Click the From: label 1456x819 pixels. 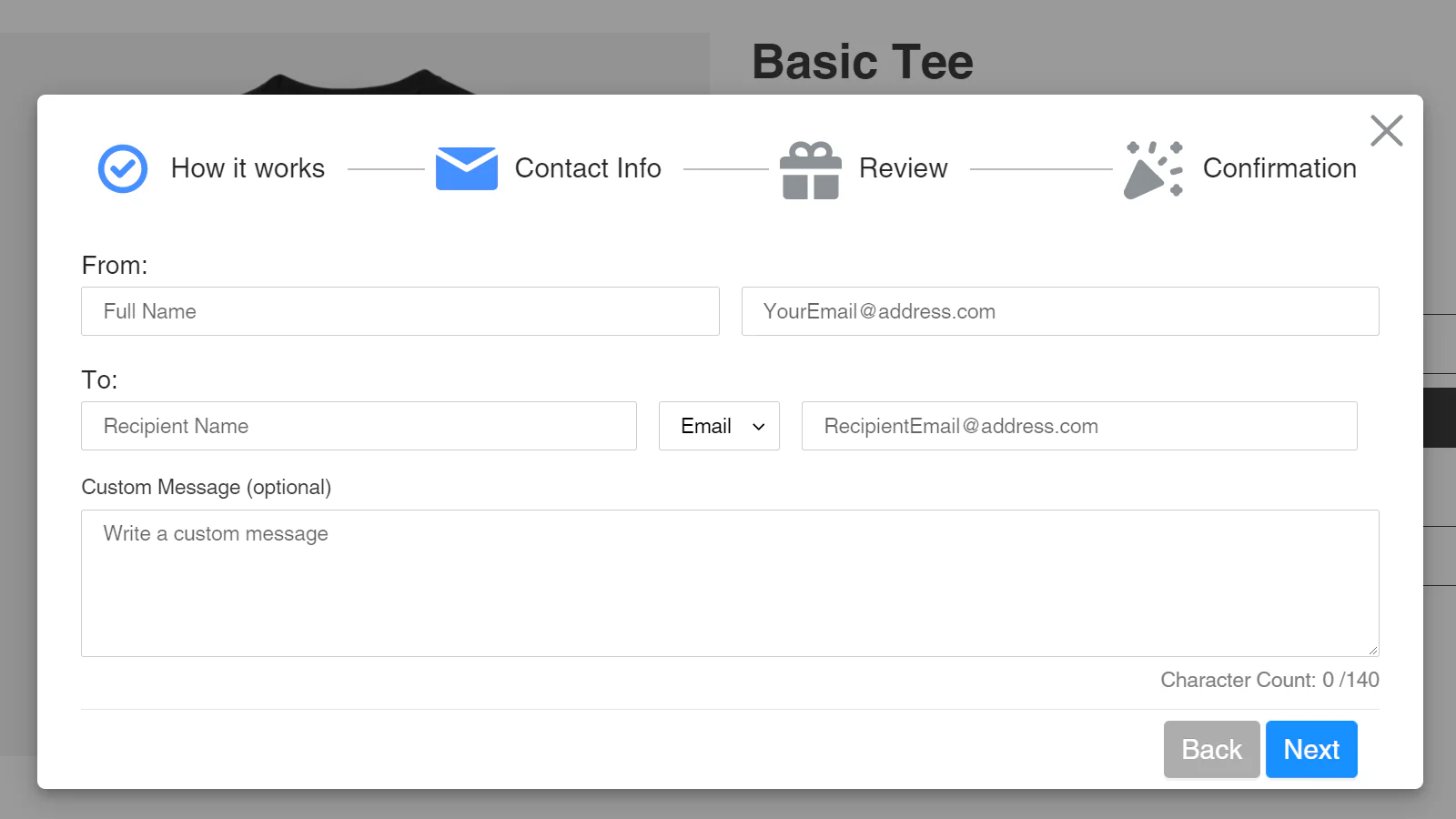click(x=115, y=265)
